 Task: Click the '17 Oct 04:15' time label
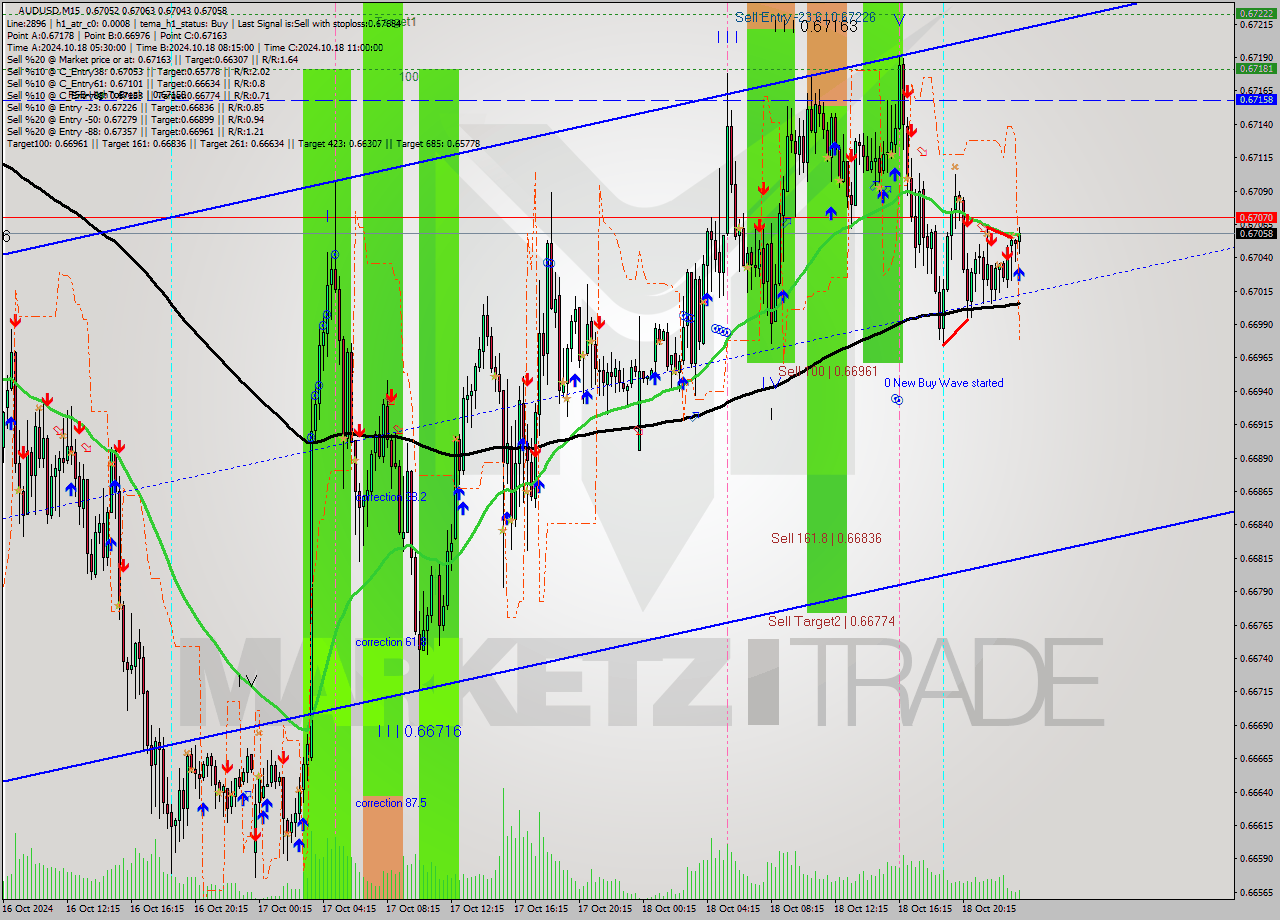(x=350, y=909)
